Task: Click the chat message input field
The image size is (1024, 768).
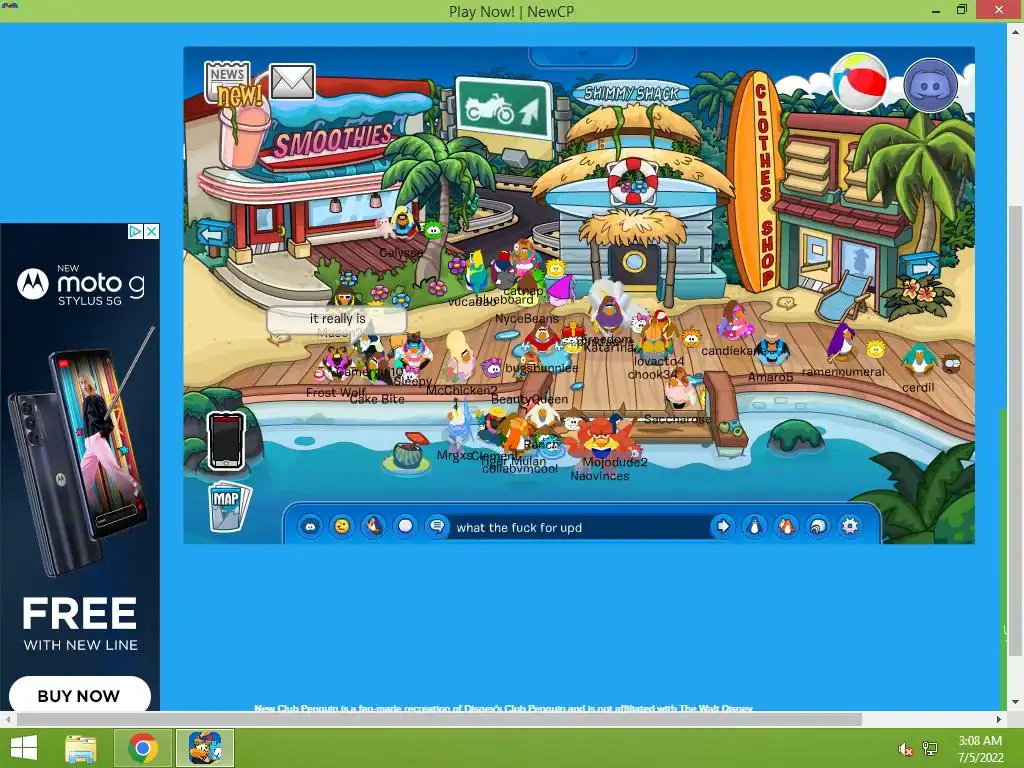Action: tap(578, 527)
